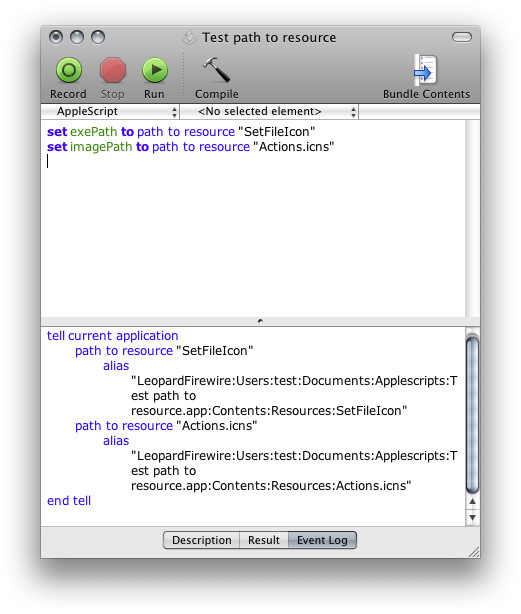The image size is (521, 614).
Task: Switch to the Description tab
Action: pyautogui.click(x=202, y=540)
